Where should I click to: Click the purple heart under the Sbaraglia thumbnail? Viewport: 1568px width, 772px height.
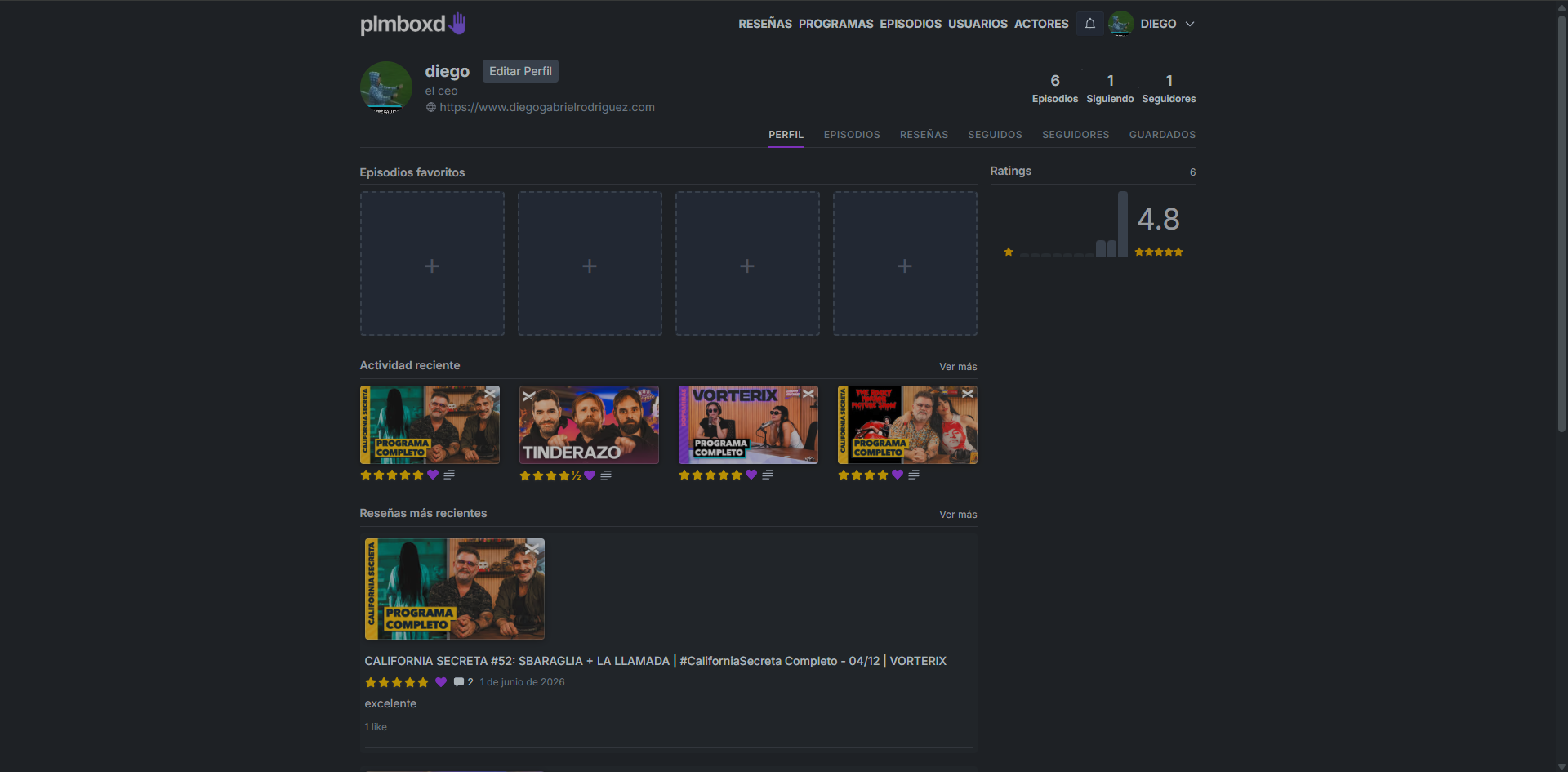click(433, 475)
